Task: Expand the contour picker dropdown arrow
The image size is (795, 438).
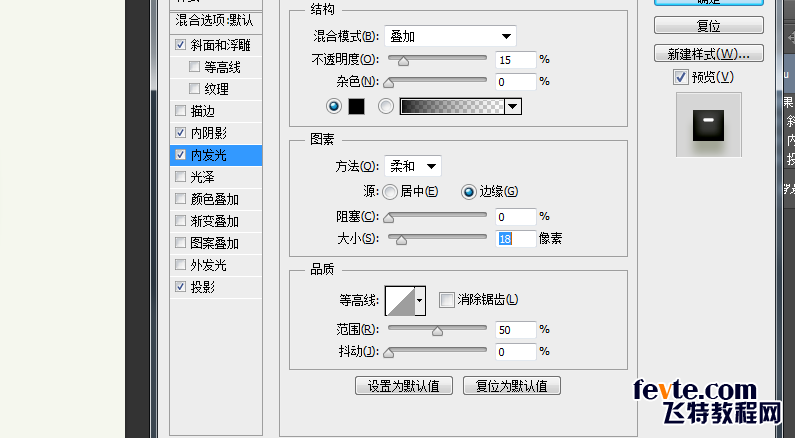Action: coord(420,299)
